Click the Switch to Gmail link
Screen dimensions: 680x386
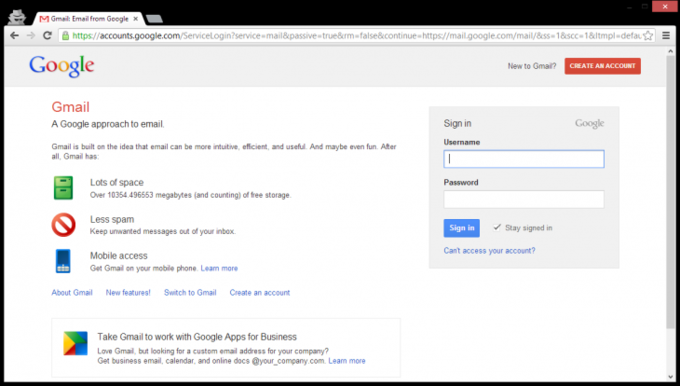click(190, 292)
